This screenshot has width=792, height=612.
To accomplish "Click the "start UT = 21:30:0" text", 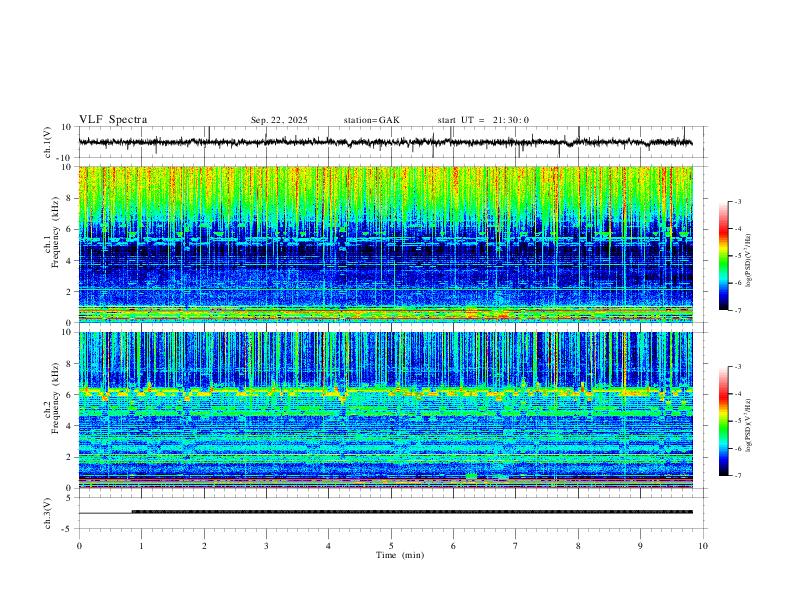I will [483, 120].
